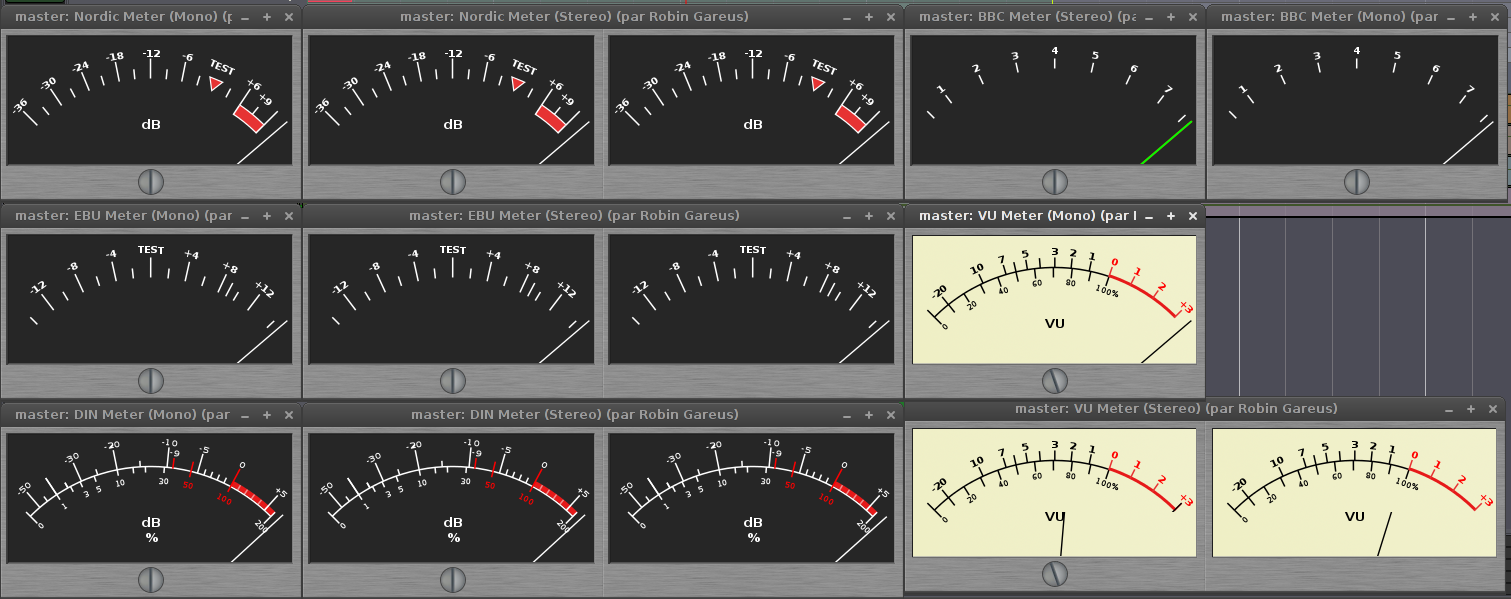Focus the Nordic Meter (Stereo) window title

[574, 17]
